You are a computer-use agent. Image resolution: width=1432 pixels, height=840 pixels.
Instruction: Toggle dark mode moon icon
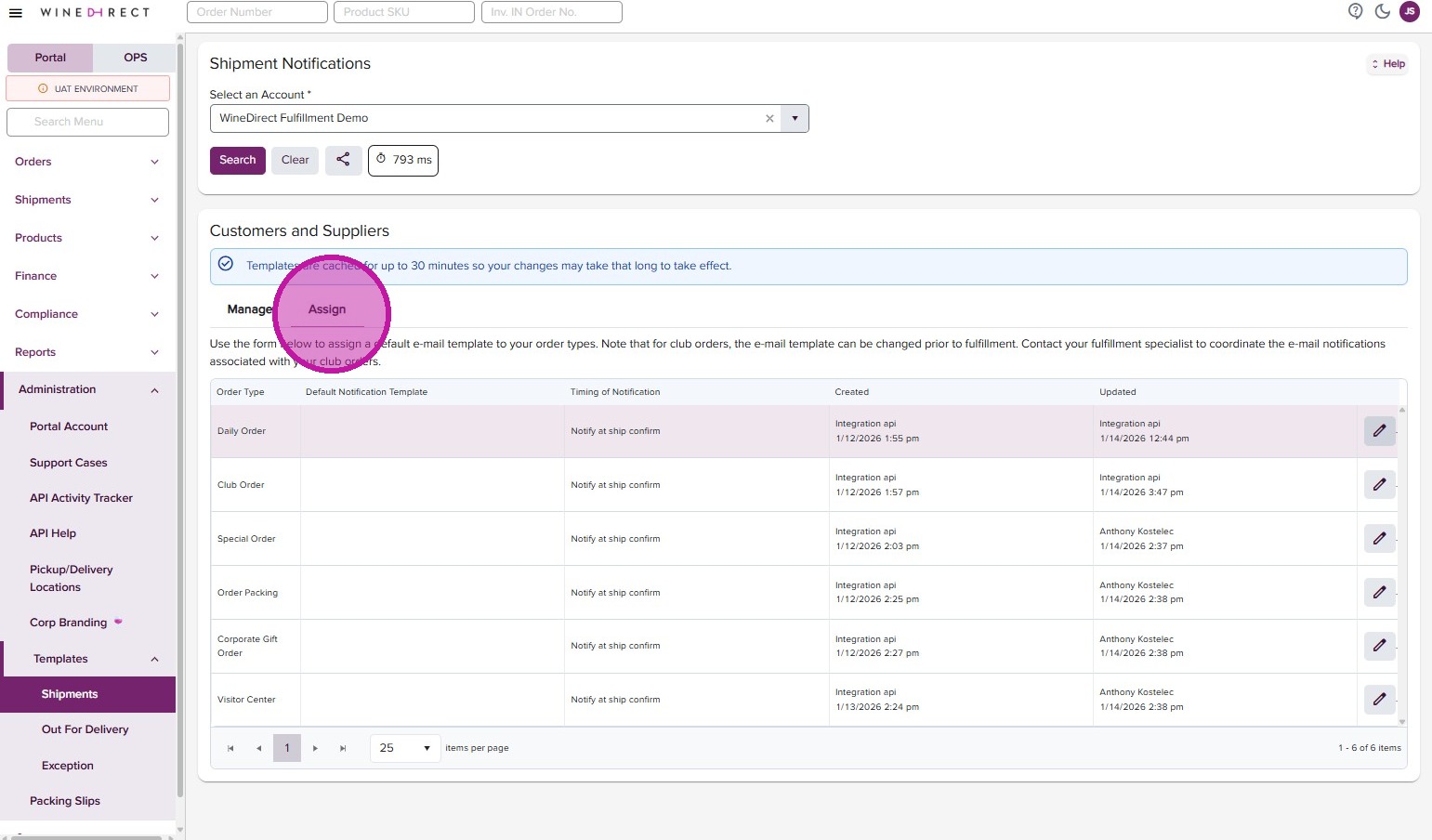pyautogui.click(x=1383, y=11)
